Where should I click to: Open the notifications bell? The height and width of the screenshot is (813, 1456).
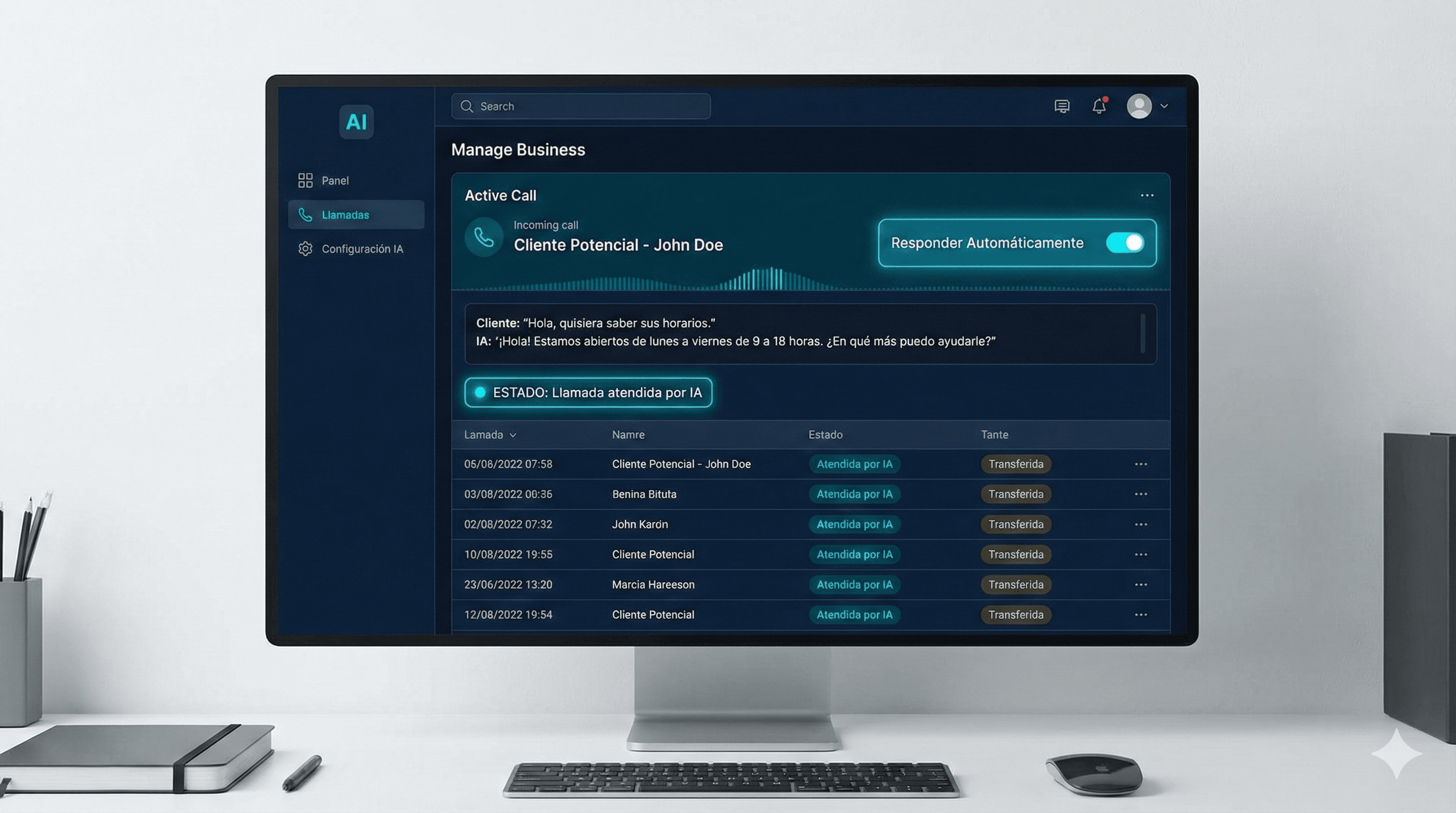tap(1099, 106)
